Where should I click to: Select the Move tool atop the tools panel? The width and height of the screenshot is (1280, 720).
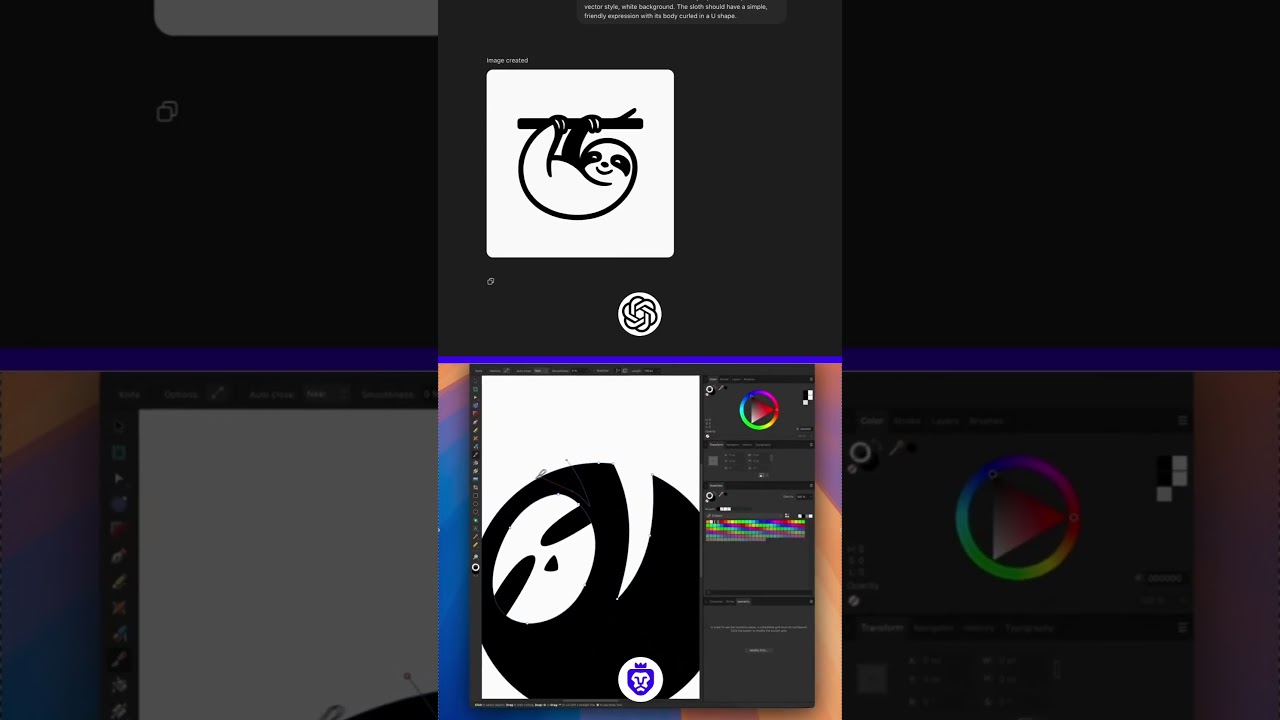coord(475,381)
